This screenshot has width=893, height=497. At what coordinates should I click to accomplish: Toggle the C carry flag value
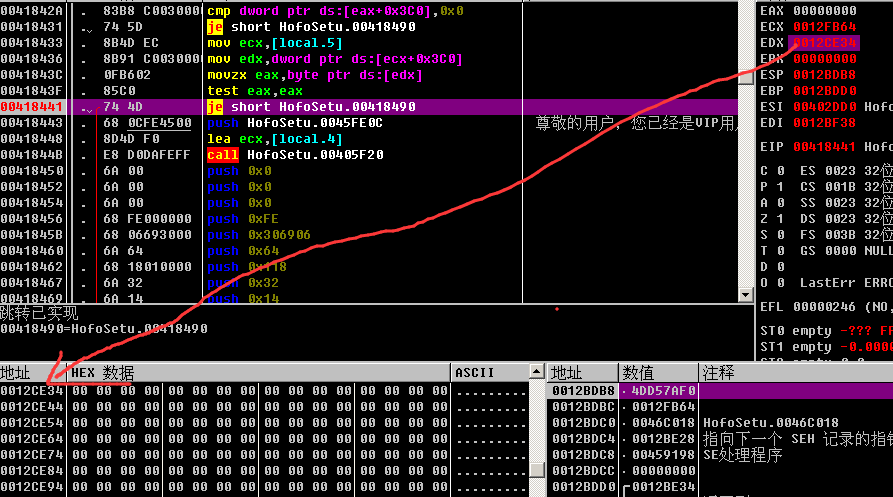(x=781, y=170)
